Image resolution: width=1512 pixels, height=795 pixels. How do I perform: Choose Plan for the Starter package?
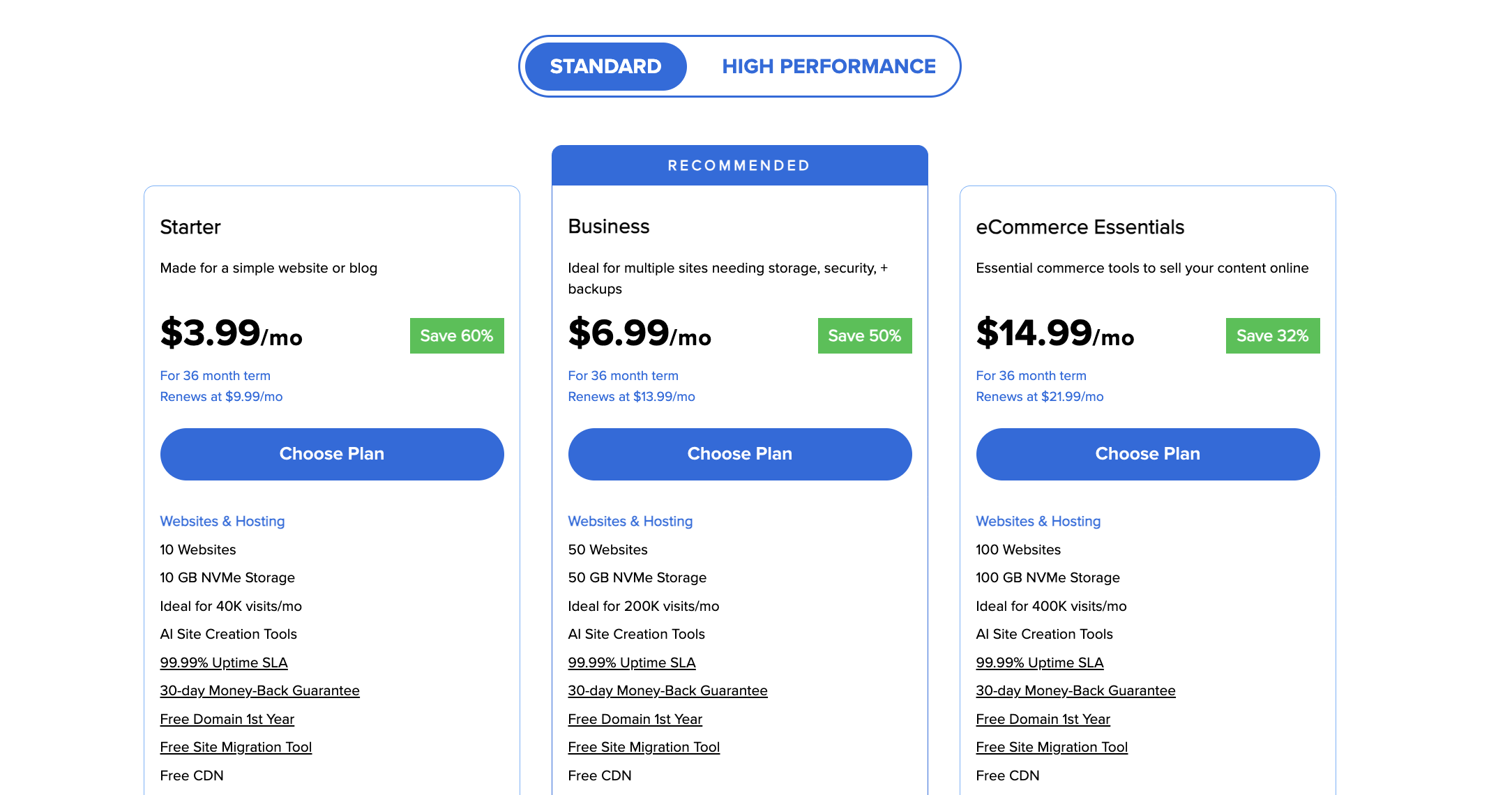pos(332,454)
